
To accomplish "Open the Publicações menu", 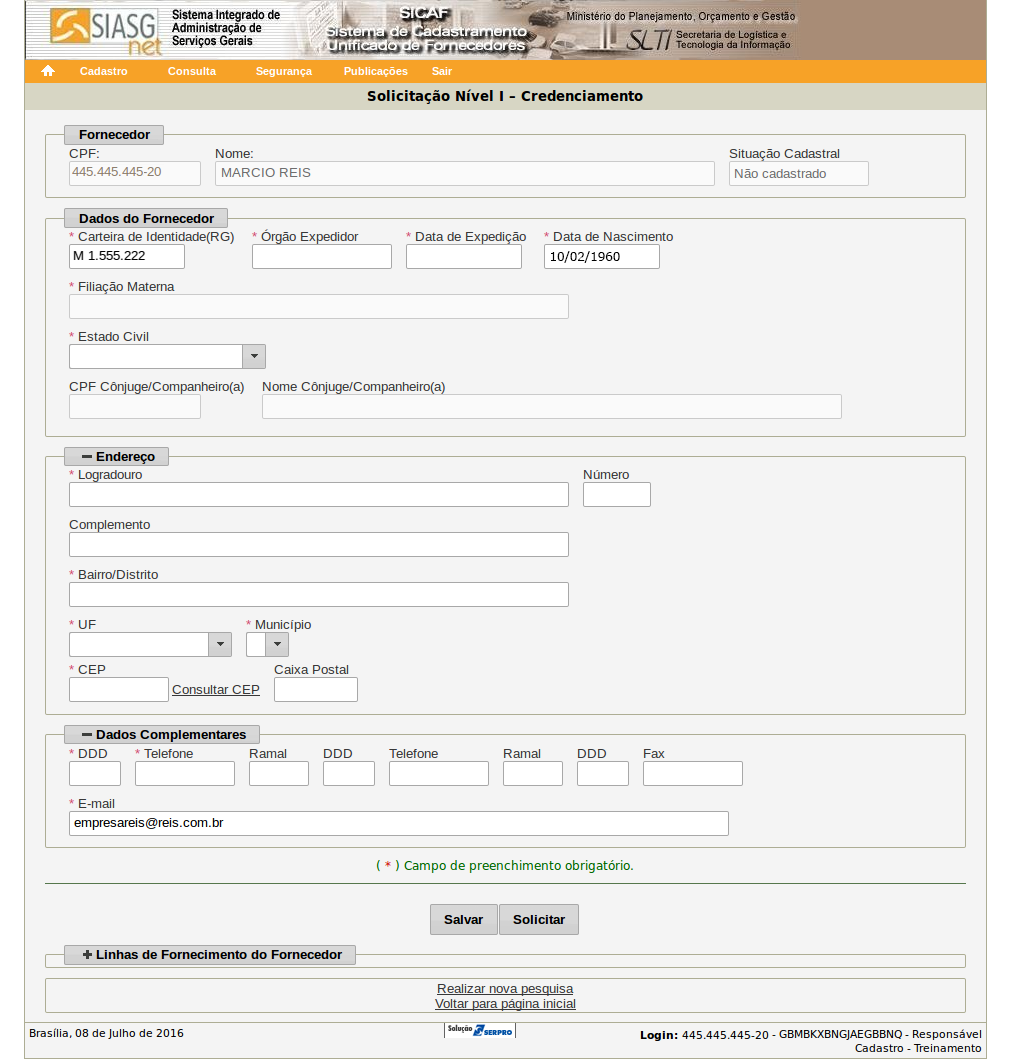I will click(375, 71).
